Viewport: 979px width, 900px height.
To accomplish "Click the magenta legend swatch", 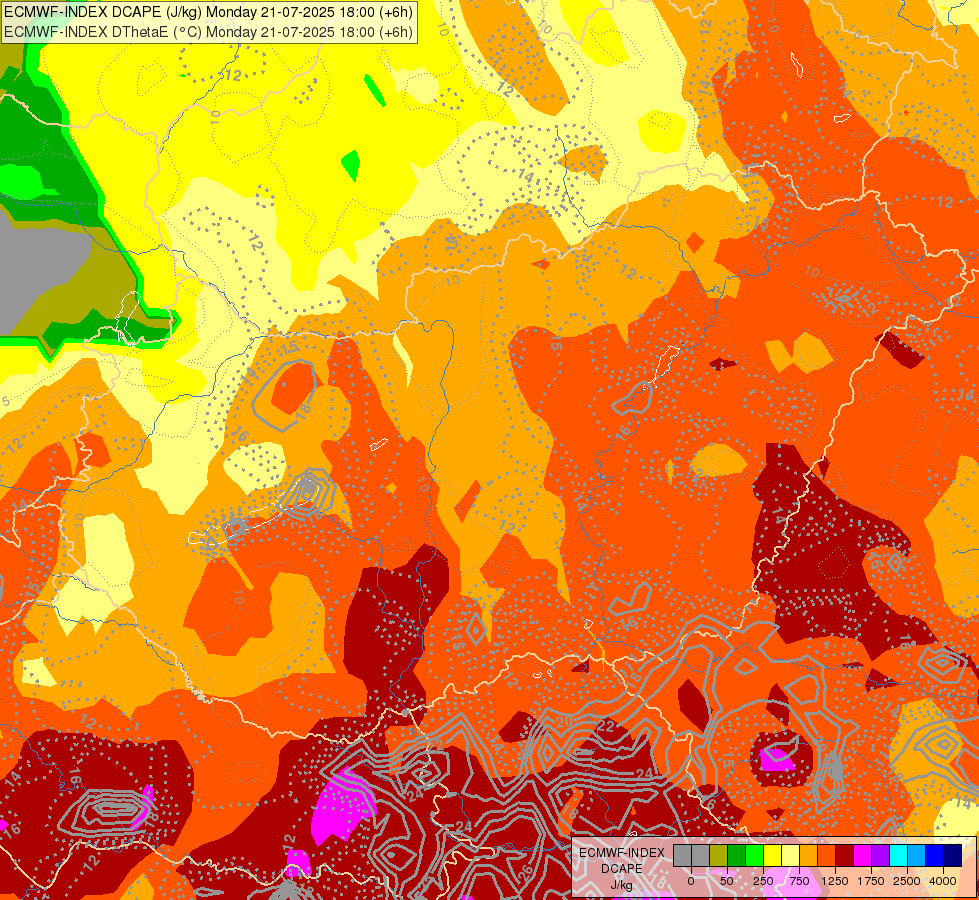I will (x=863, y=855).
